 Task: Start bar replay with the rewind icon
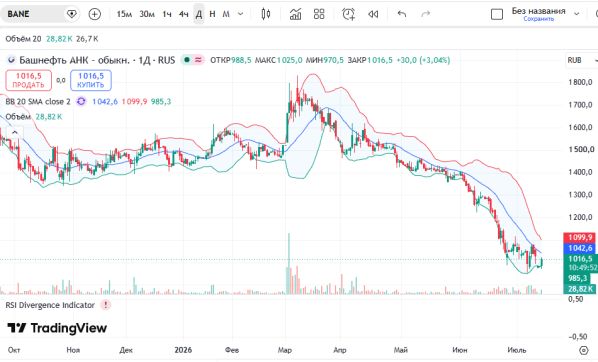pyautogui.click(x=373, y=14)
